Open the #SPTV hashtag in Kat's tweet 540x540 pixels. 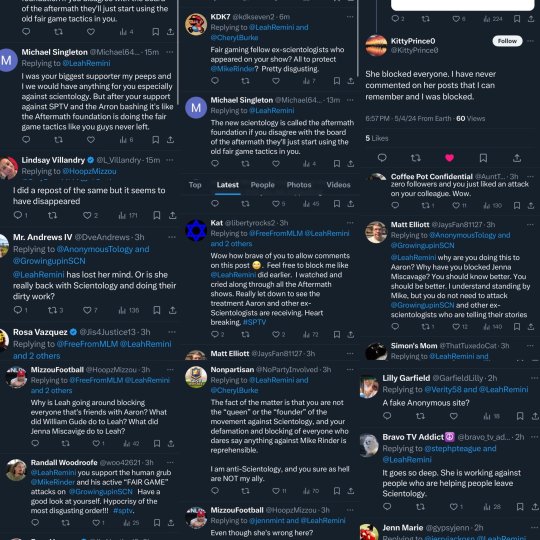coord(255,322)
